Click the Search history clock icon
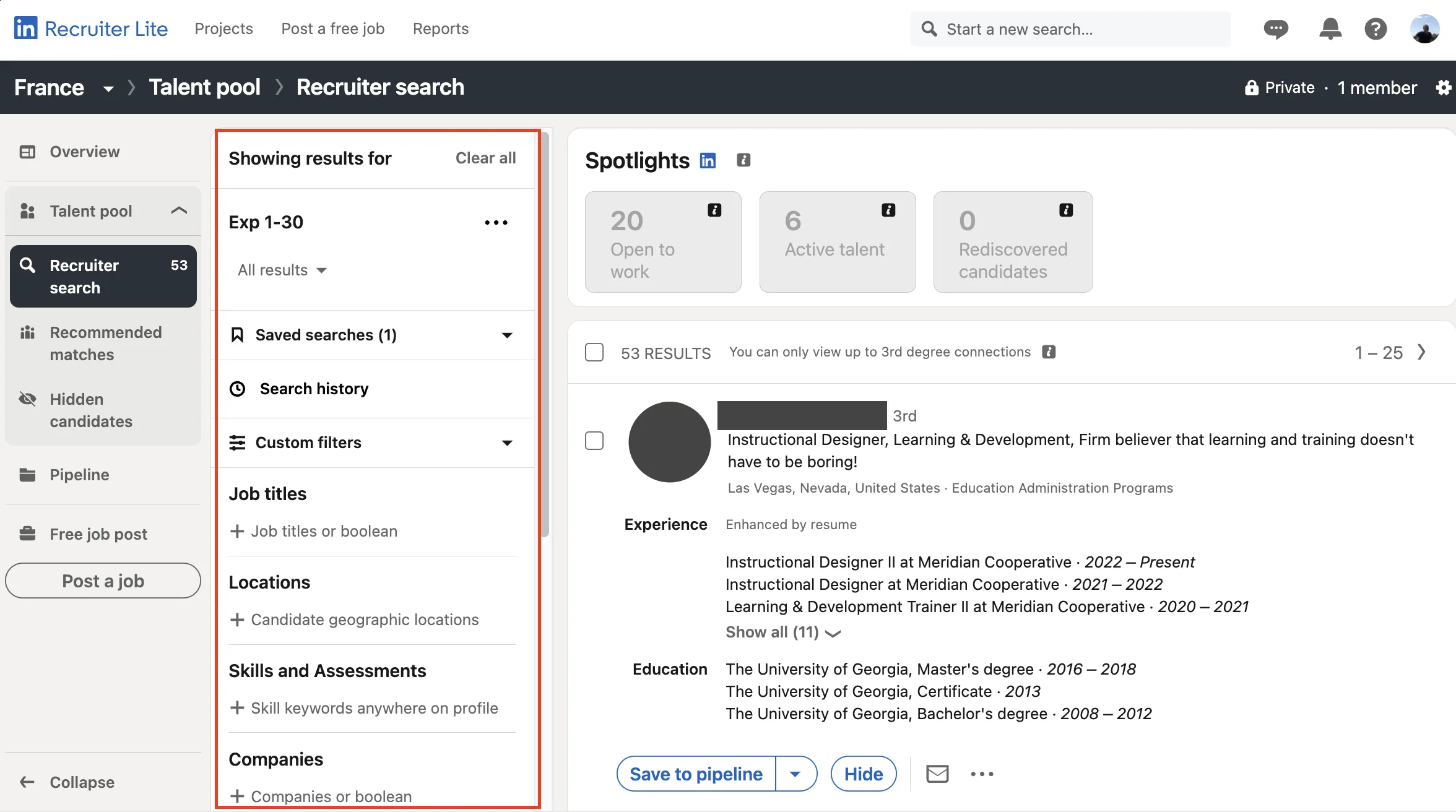 [237, 388]
